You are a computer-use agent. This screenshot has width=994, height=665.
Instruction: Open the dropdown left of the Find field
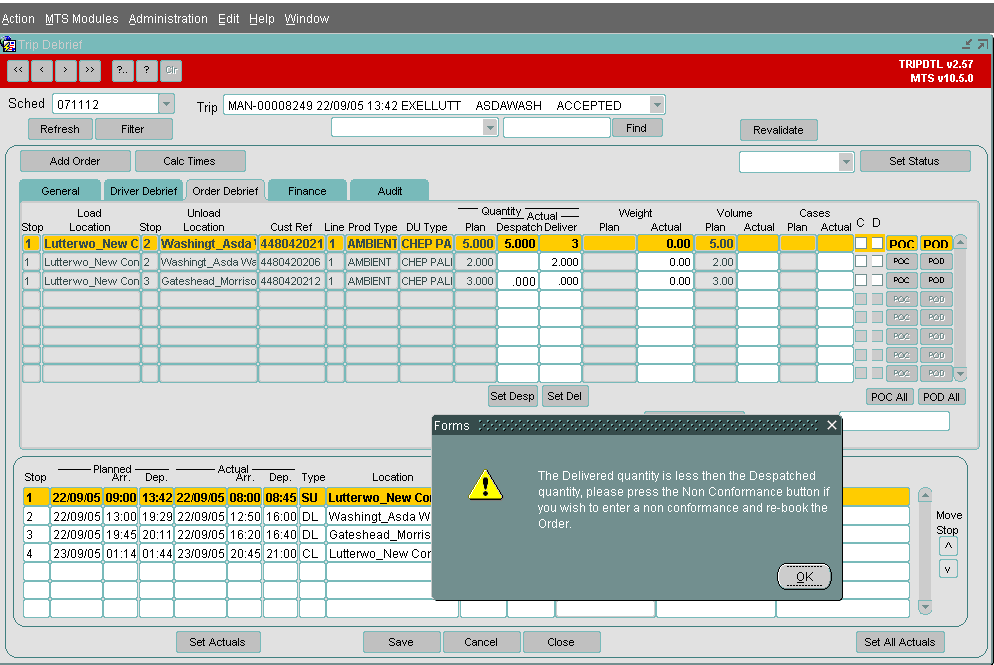tap(490, 127)
